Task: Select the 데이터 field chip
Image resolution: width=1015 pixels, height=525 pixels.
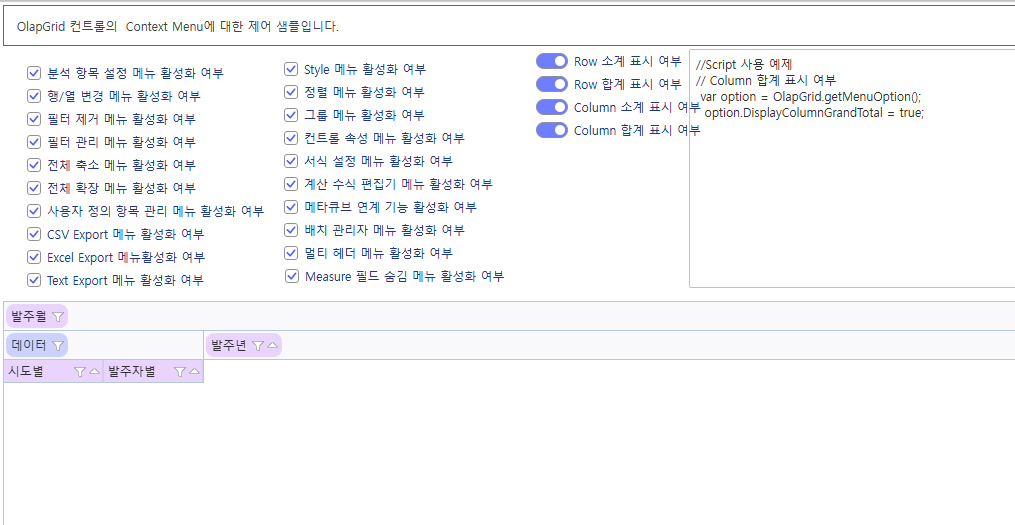Action: point(37,346)
